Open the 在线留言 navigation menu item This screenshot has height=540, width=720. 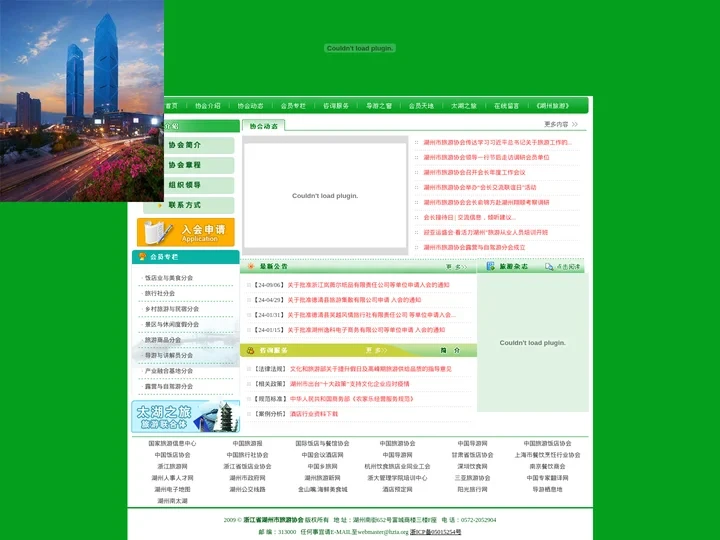click(506, 106)
